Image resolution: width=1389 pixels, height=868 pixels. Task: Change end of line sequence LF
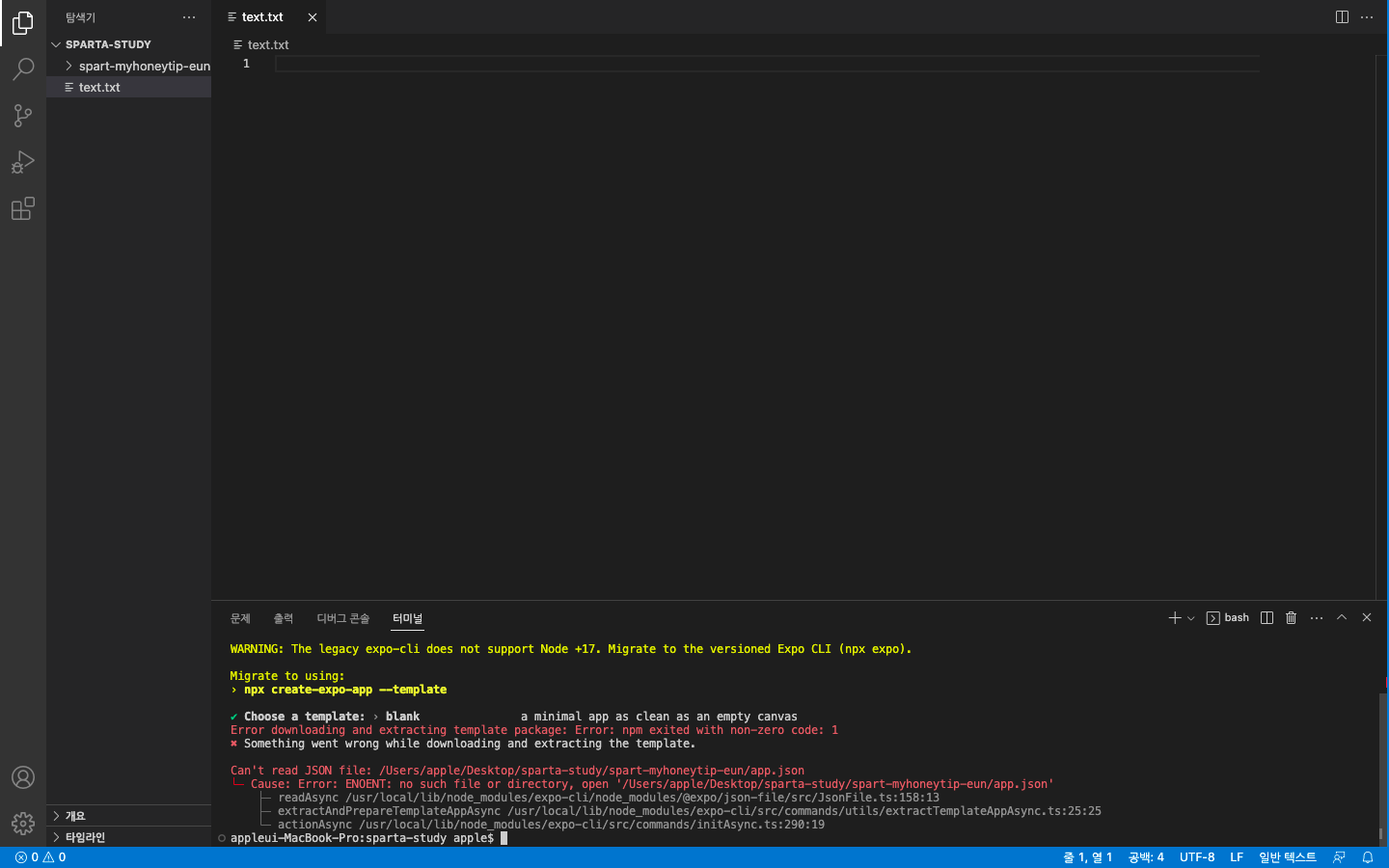point(1237,857)
